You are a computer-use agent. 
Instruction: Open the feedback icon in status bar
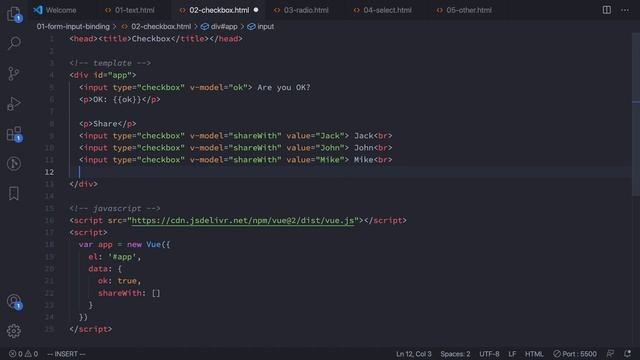(610, 354)
